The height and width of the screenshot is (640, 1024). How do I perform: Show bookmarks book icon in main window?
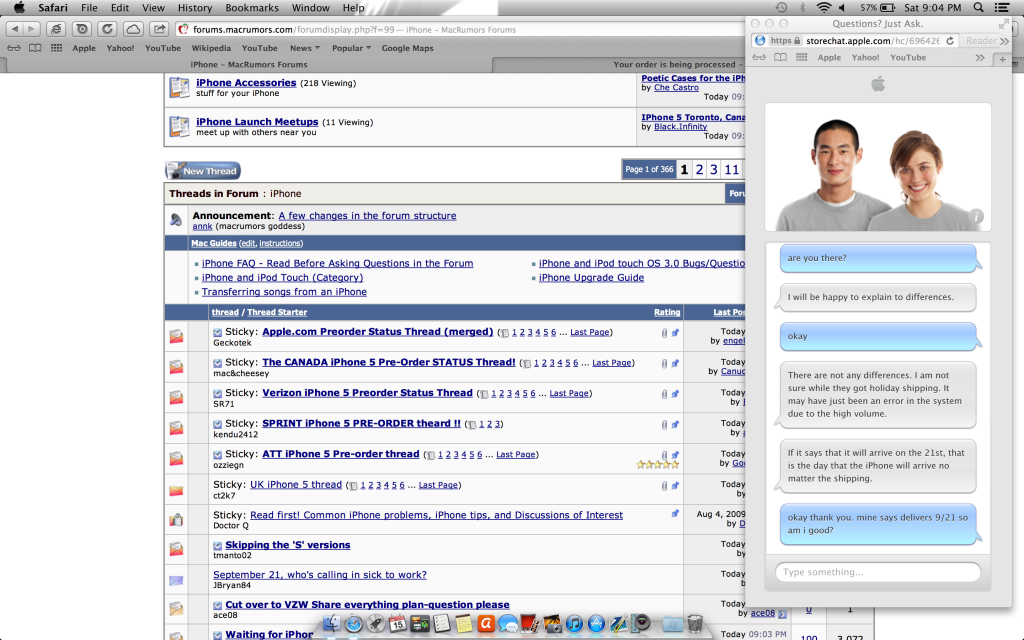pyautogui.click(x=35, y=48)
